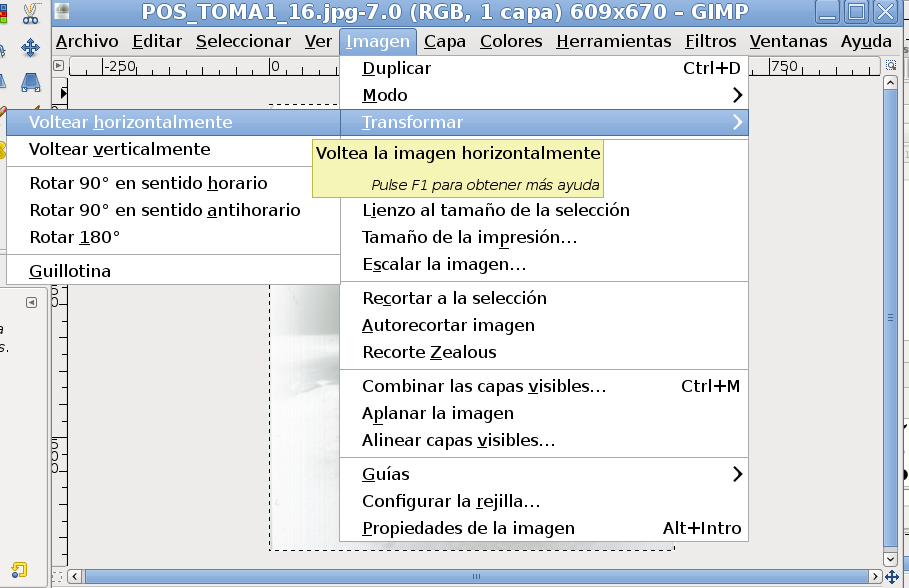Open the tool options panel configure arrow
The image size is (909, 588).
31,303
